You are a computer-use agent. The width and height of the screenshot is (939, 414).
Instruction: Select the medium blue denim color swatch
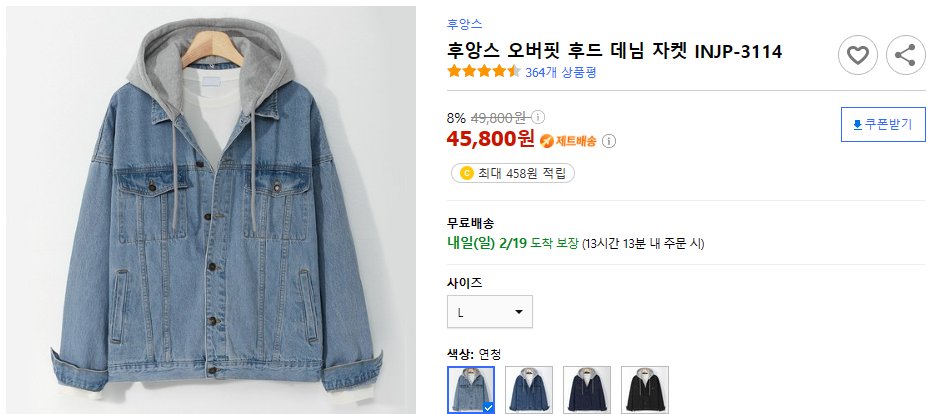point(529,389)
